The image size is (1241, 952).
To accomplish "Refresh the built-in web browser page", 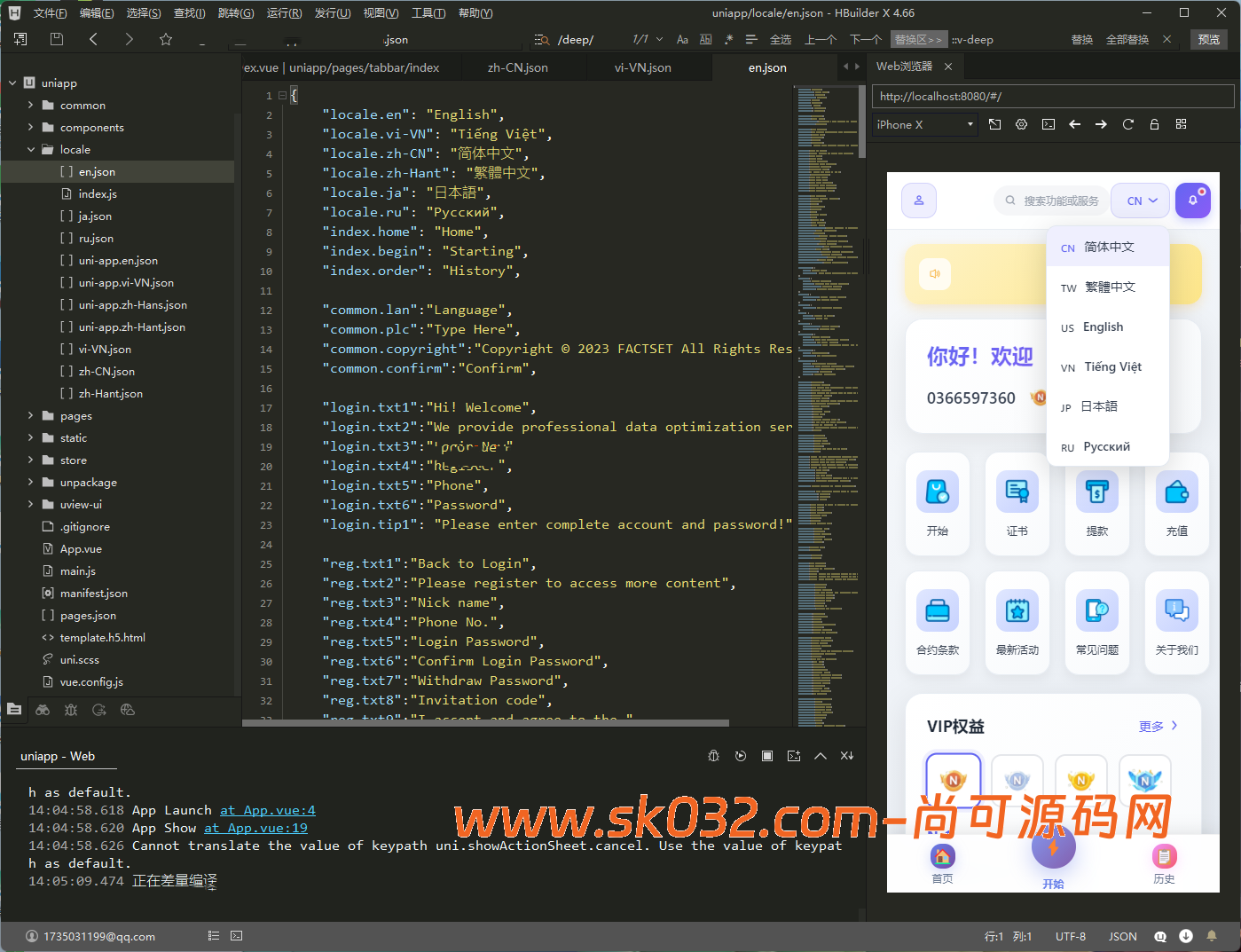I will (1127, 124).
